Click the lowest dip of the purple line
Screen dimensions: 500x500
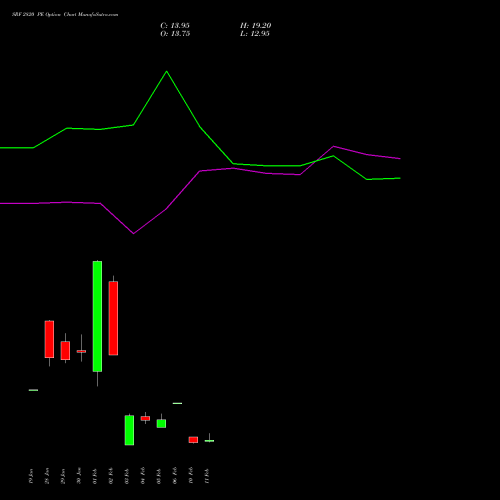(x=133, y=233)
